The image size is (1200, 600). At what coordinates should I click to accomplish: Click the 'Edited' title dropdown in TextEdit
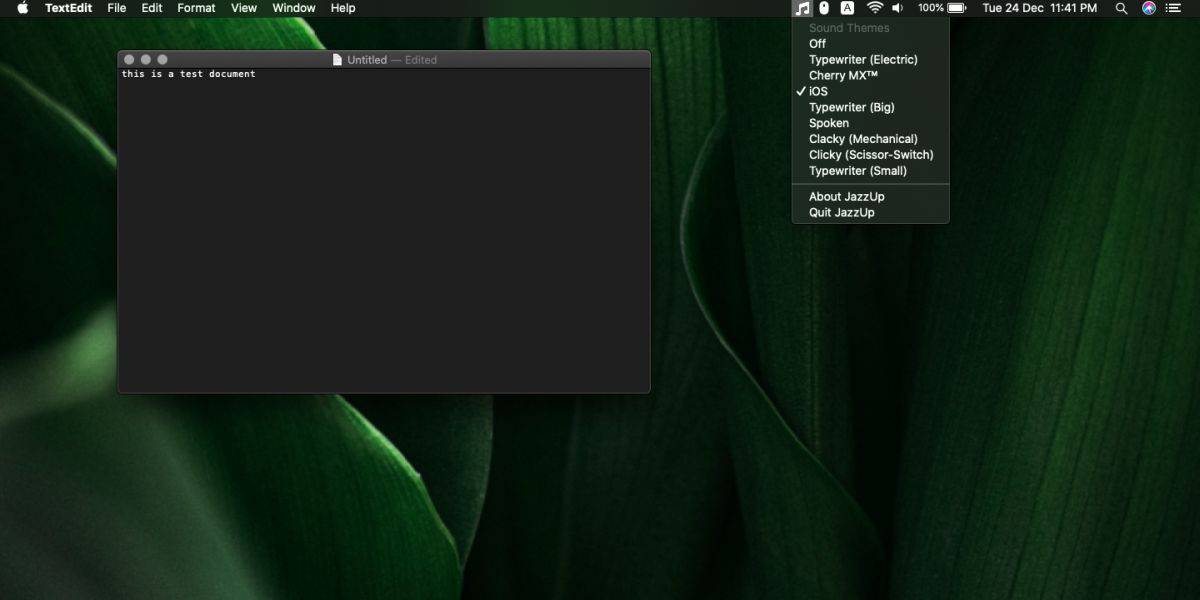(420, 60)
